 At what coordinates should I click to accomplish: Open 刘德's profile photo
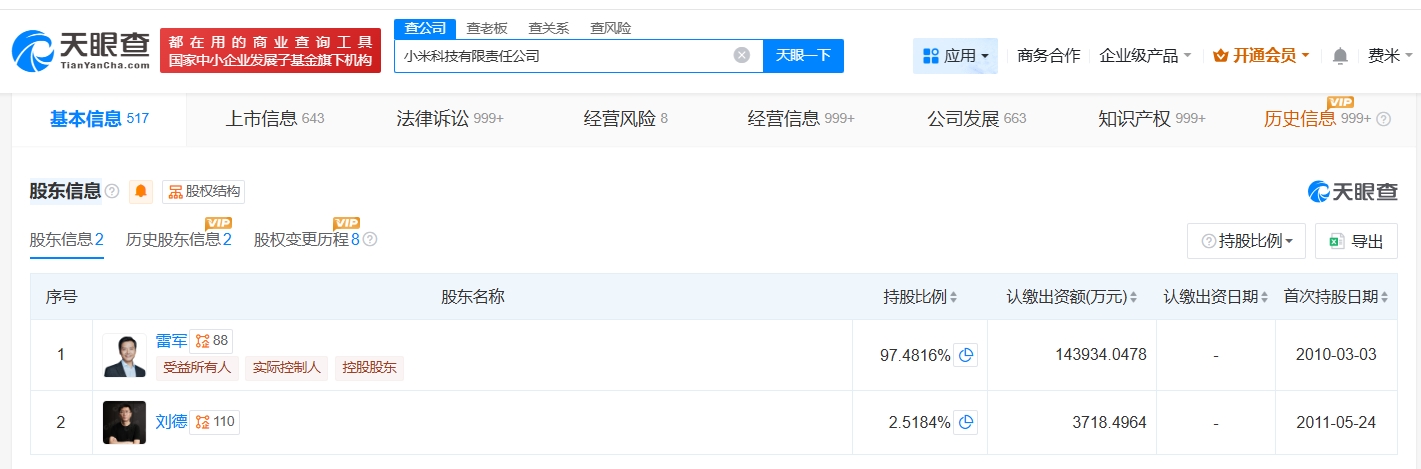click(x=124, y=423)
